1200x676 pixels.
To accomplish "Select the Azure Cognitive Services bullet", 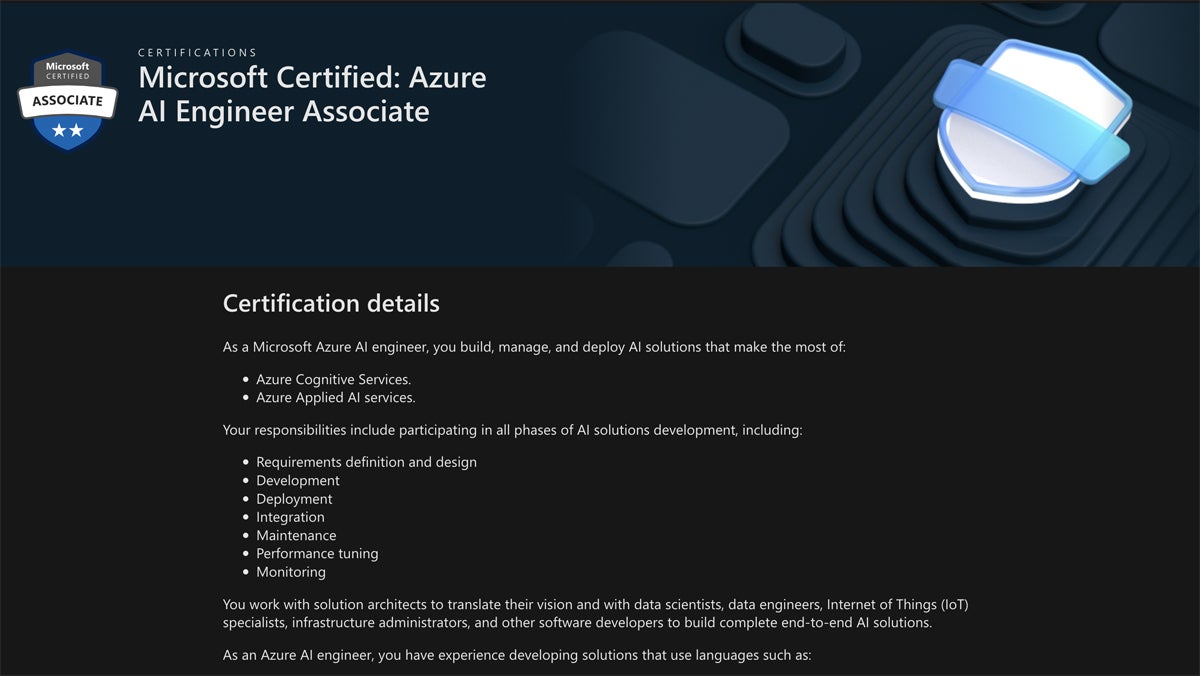I will (x=333, y=379).
